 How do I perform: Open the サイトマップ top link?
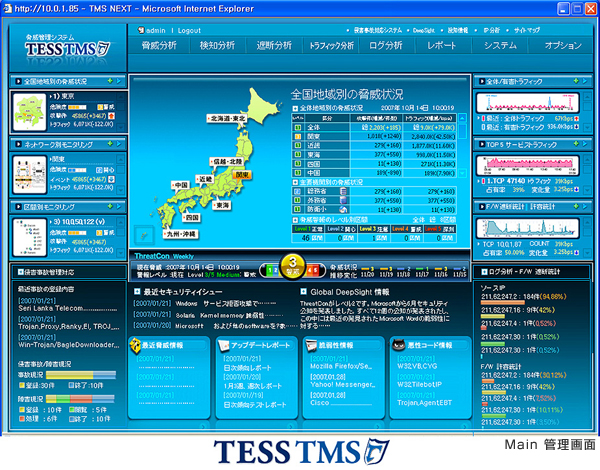527,30
